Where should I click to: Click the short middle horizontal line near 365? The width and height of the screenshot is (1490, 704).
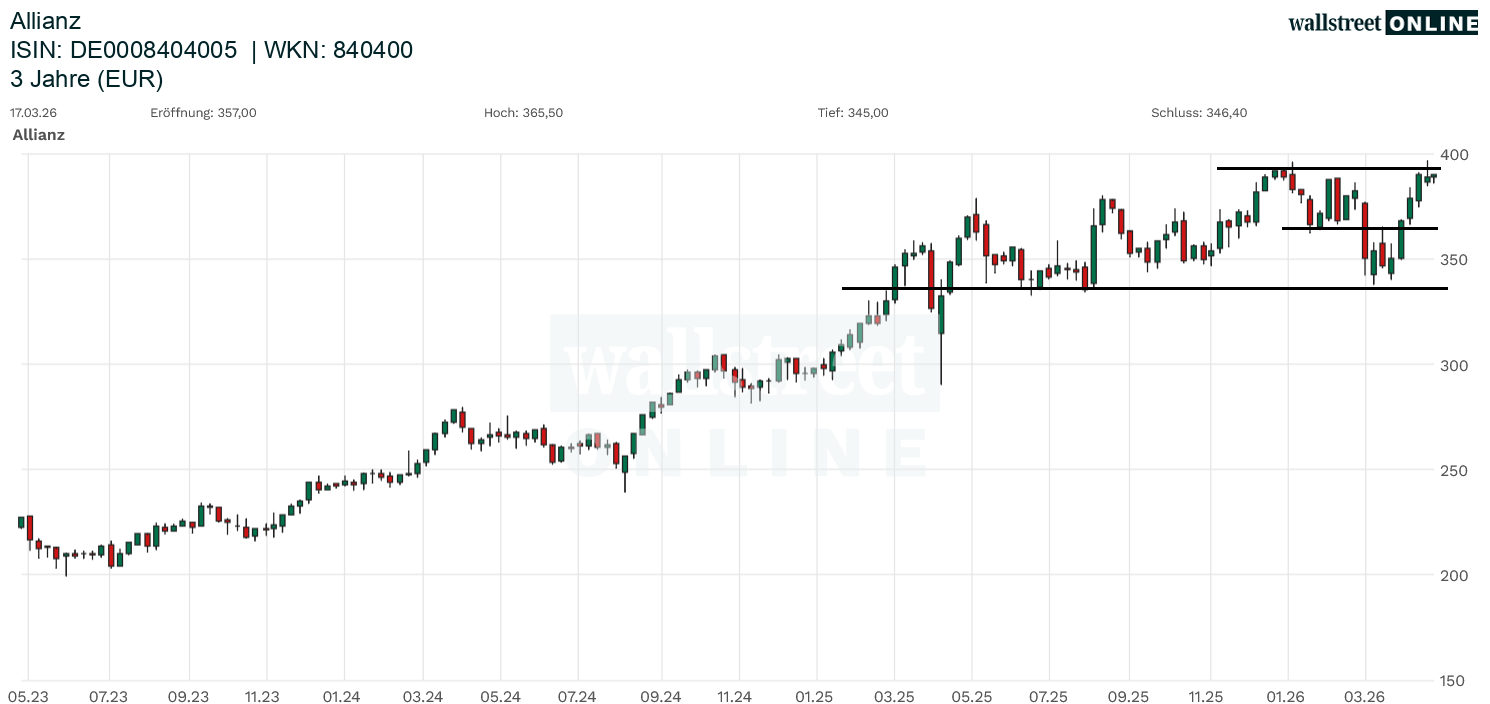pyautogui.click(x=1359, y=229)
